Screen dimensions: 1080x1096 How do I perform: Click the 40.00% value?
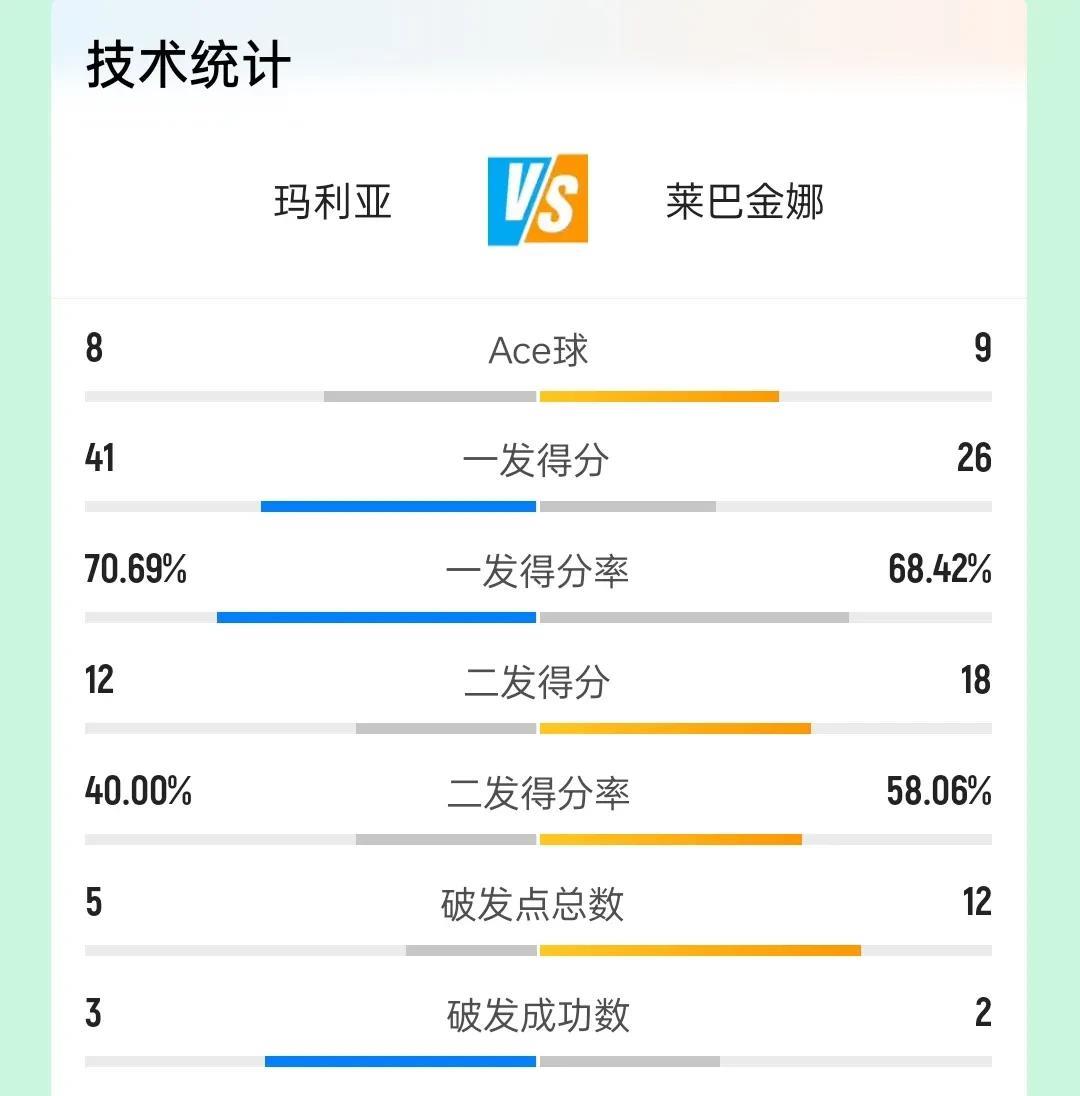click(x=138, y=791)
